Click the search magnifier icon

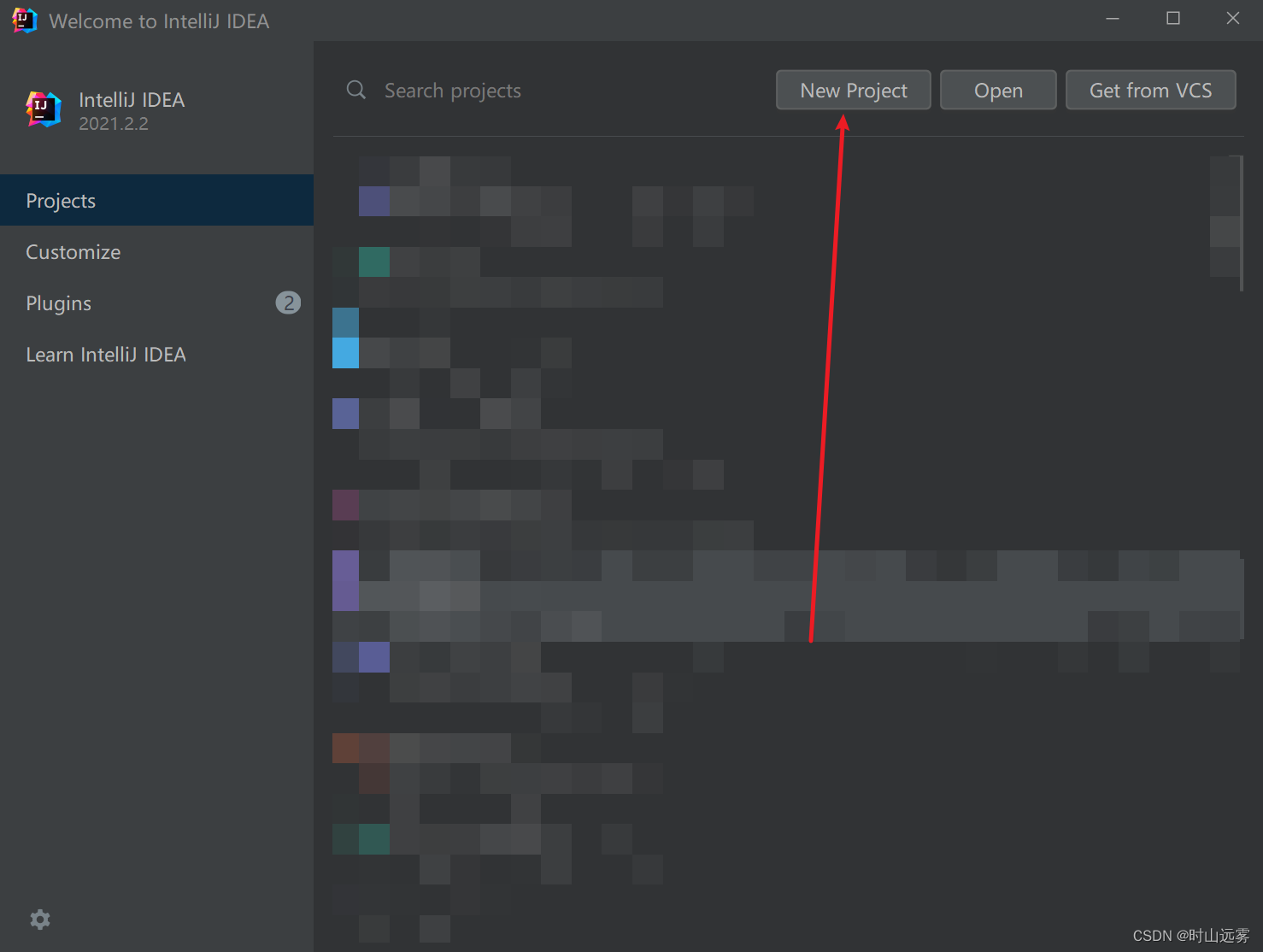coord(356,90)
